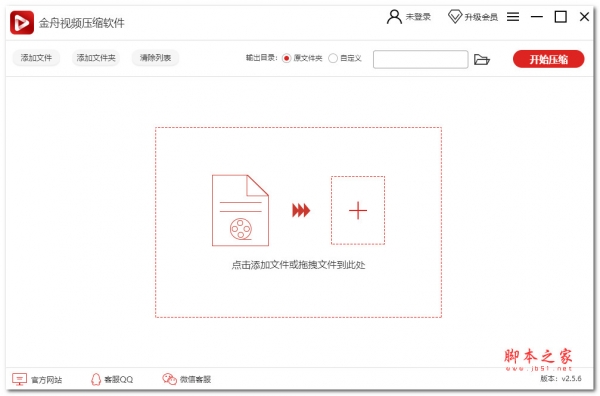Close the application window
This screenshot has width=600, height=396.
pyautogui.click(x=584, y=16)
